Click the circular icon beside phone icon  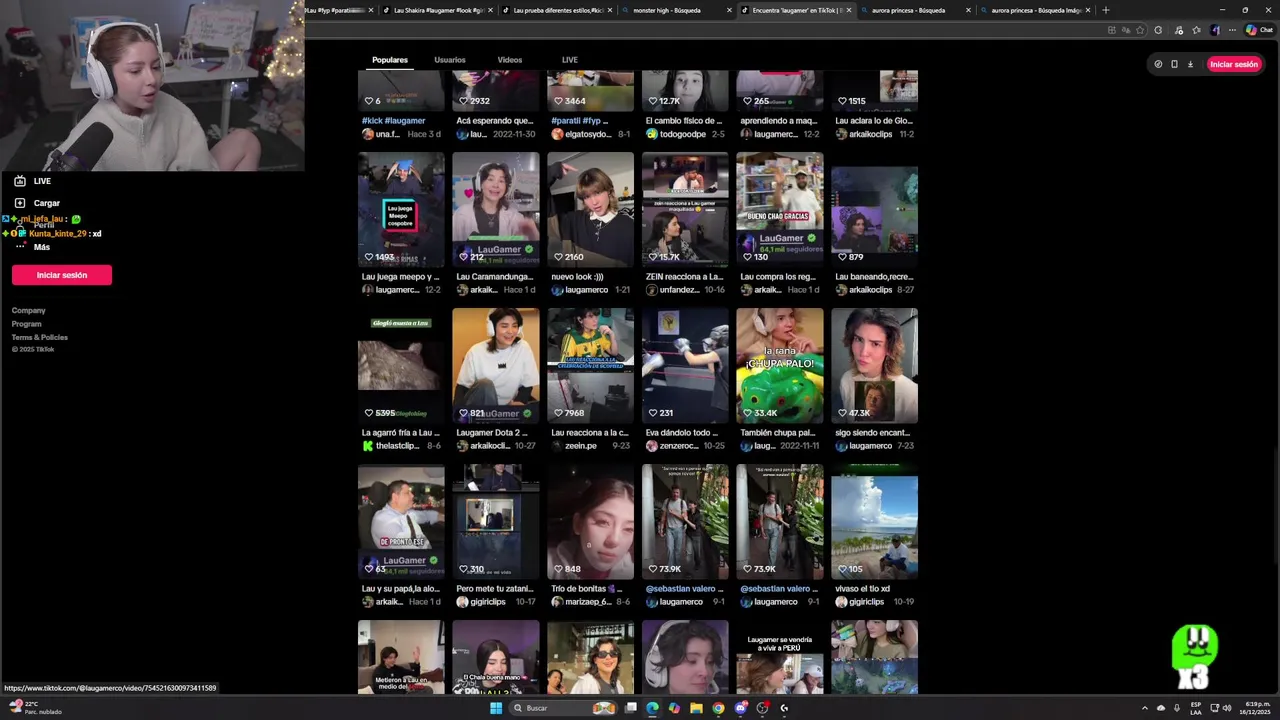[x=1158, y=64]
